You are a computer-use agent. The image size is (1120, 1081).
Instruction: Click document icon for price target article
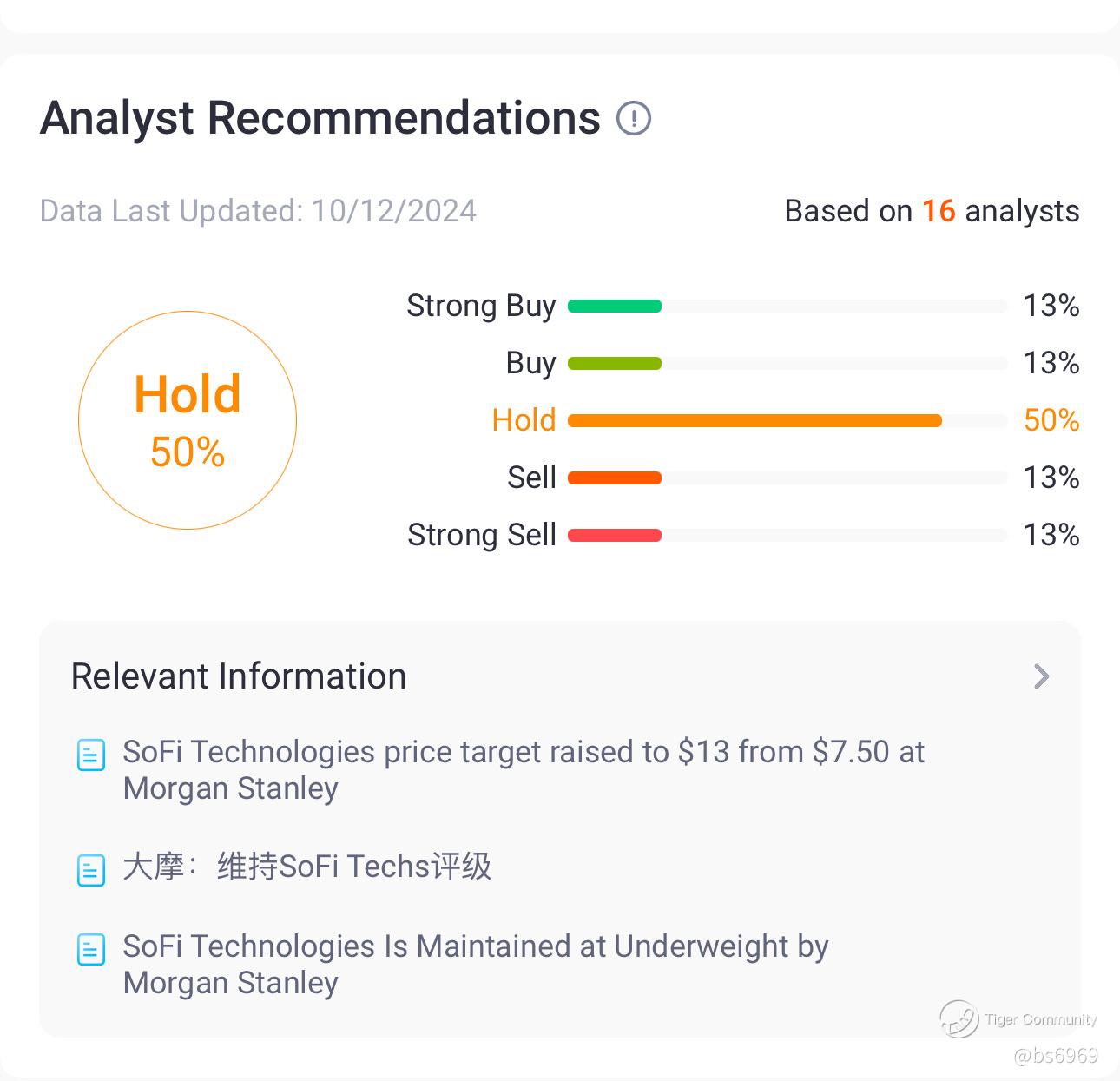tap(91, 755)
